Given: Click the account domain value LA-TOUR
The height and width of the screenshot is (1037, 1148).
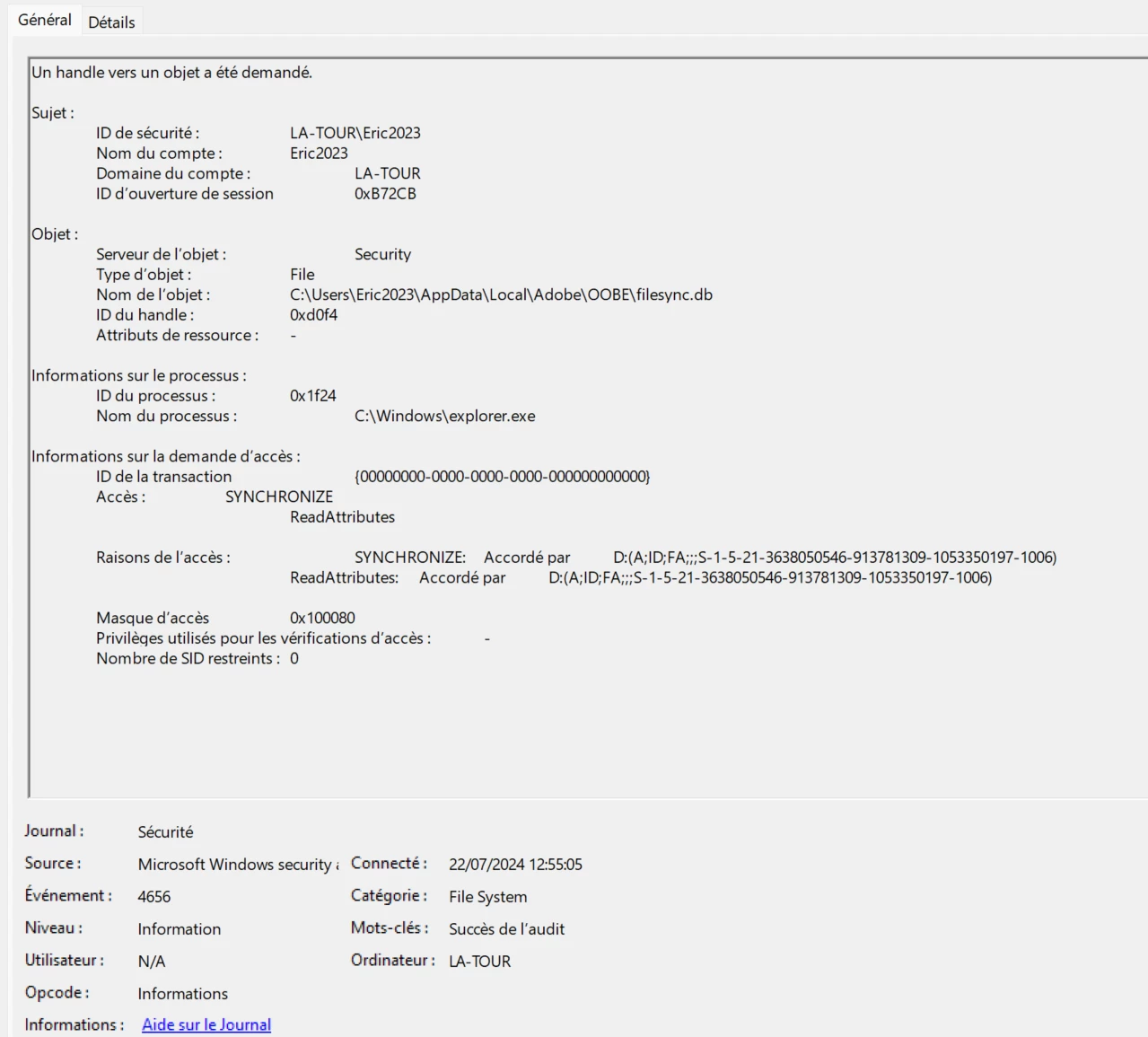Looking at the screenshot, I should point(387,173).
